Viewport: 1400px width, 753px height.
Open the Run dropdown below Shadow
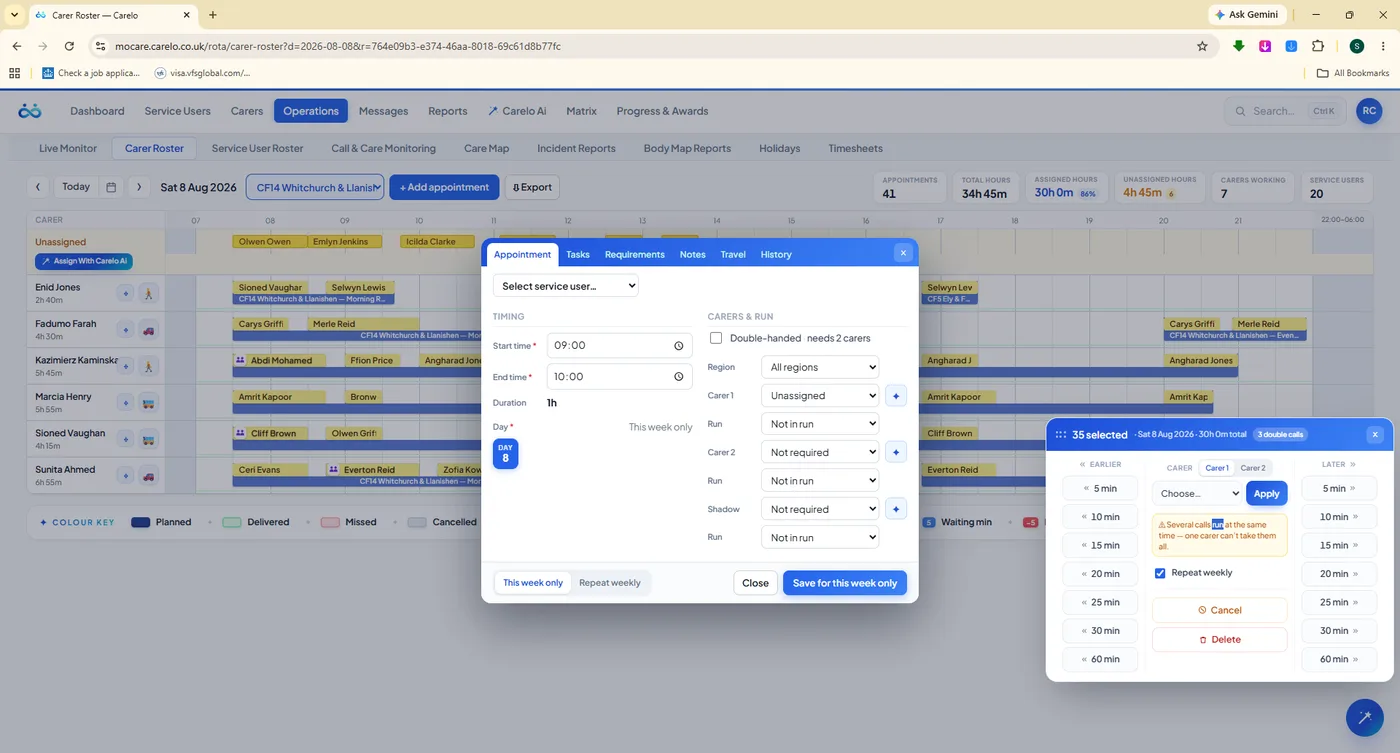click(x=820, y=537)
